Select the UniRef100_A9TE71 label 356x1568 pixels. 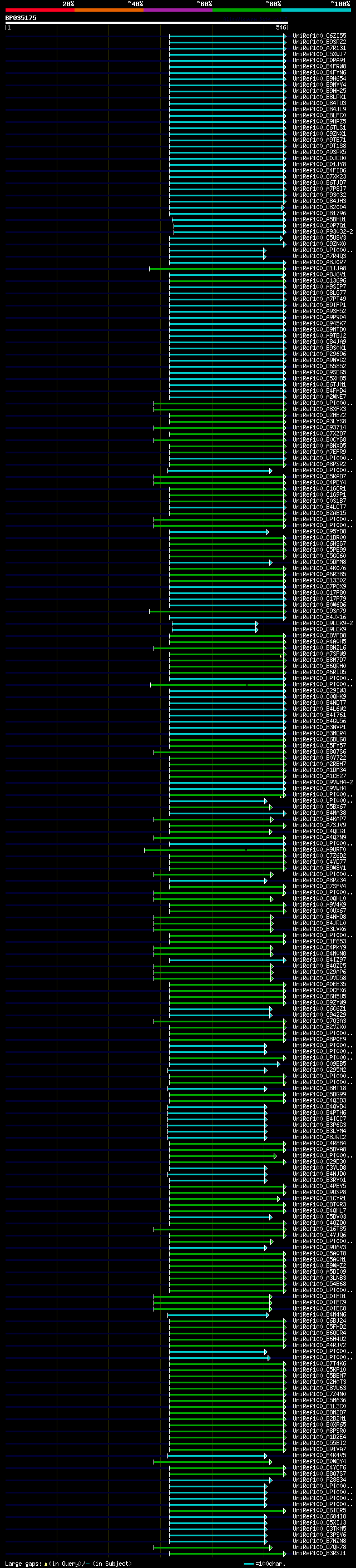tap(319, 140)
